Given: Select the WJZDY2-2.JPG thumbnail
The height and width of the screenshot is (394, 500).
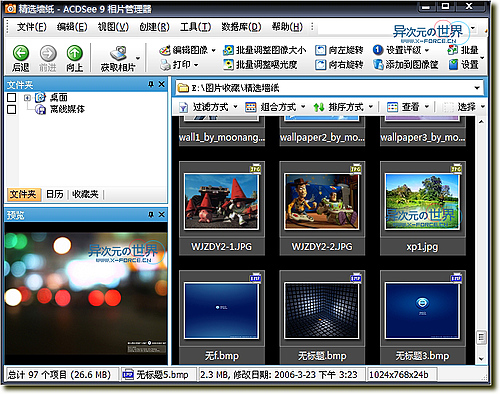Looking at the screenshot, I should [322, 209].
